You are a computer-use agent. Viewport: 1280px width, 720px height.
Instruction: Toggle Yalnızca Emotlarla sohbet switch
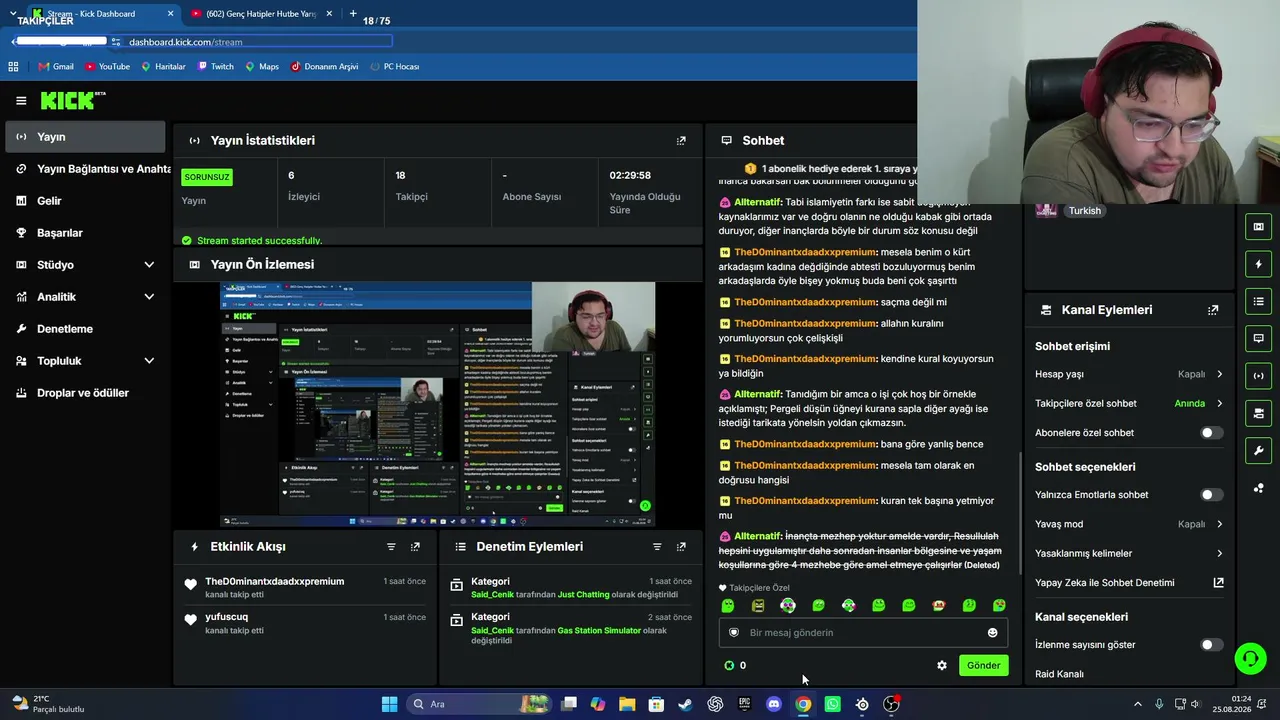(x=1211, y=495)
